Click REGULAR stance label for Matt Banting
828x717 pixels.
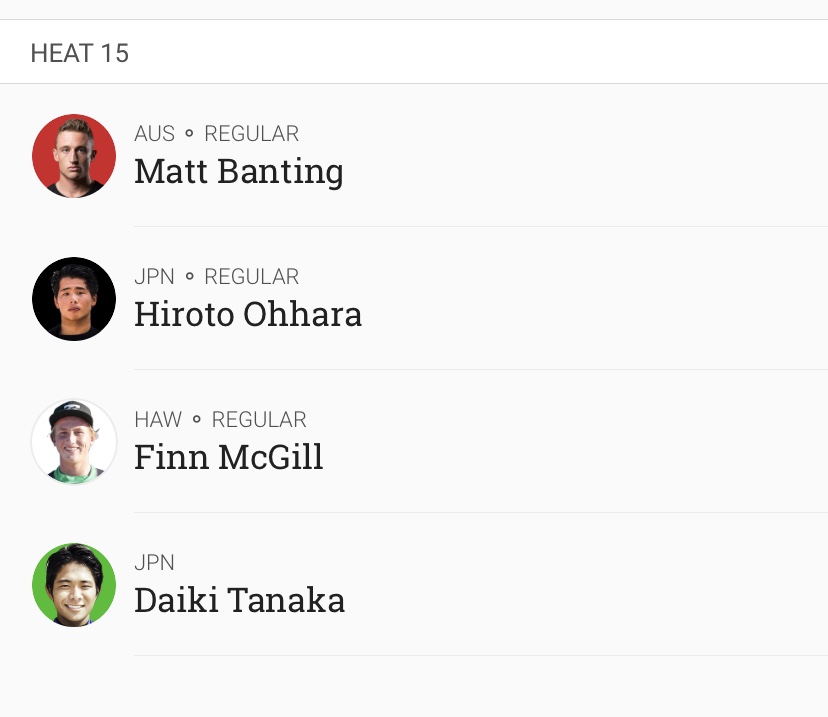[252, 134]
